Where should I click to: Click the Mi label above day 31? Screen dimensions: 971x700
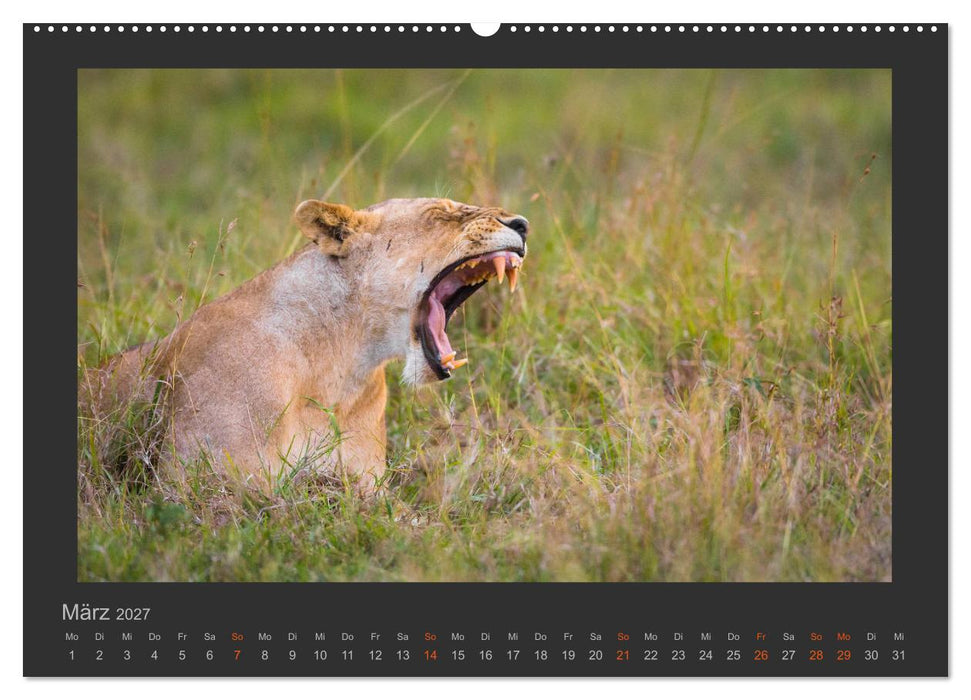tap(899, 636)
